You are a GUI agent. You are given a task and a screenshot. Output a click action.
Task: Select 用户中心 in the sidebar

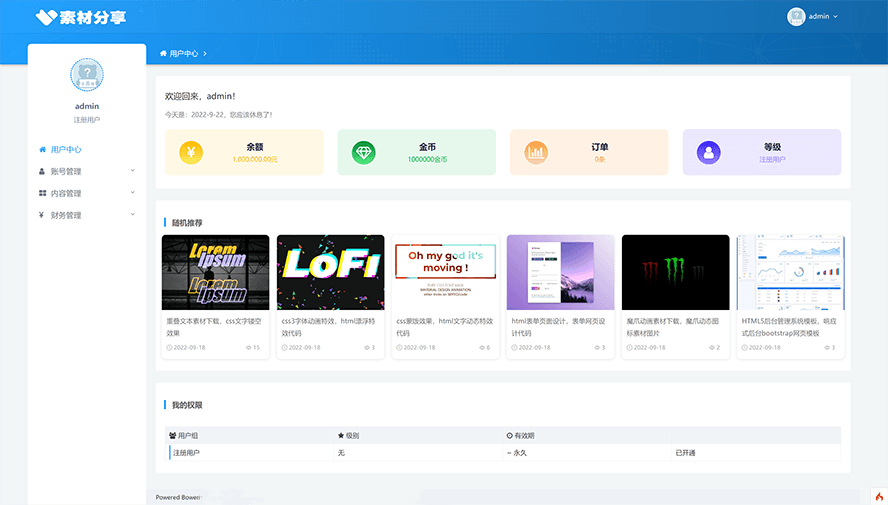pyautogui.click(x=66, y=149)
